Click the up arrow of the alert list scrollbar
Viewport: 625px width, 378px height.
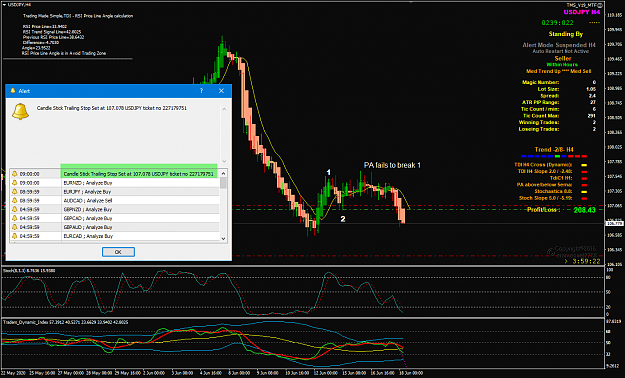click(x=223, y=173)
